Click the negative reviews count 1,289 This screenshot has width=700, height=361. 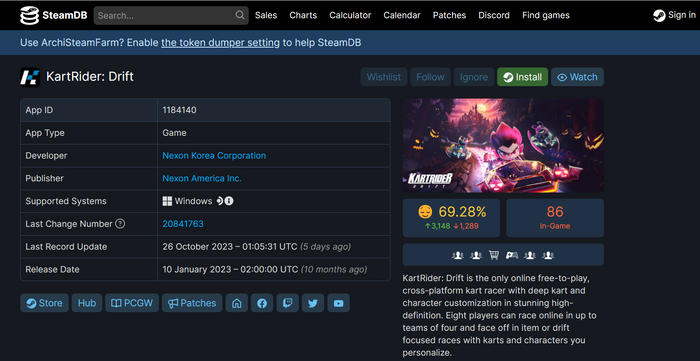tap(466, 226)
